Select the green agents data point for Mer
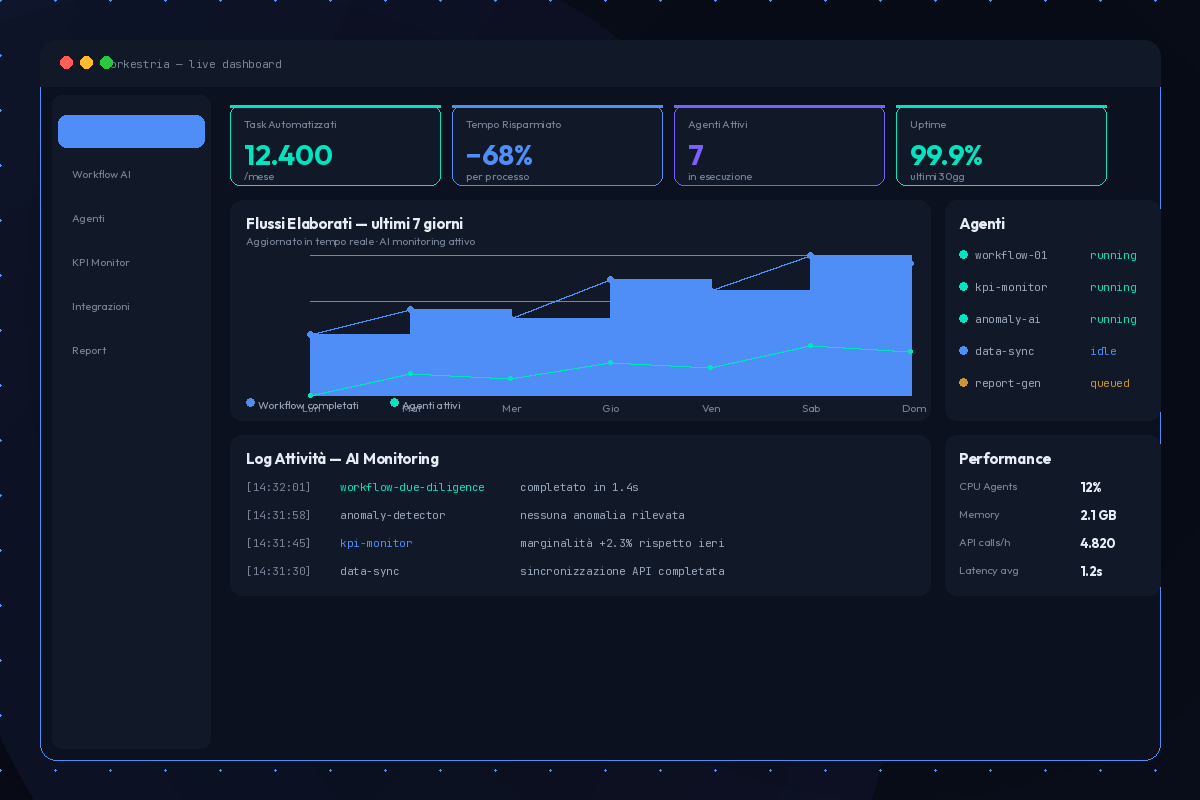This screenshot has height=800, width=1200. [510, 379]
